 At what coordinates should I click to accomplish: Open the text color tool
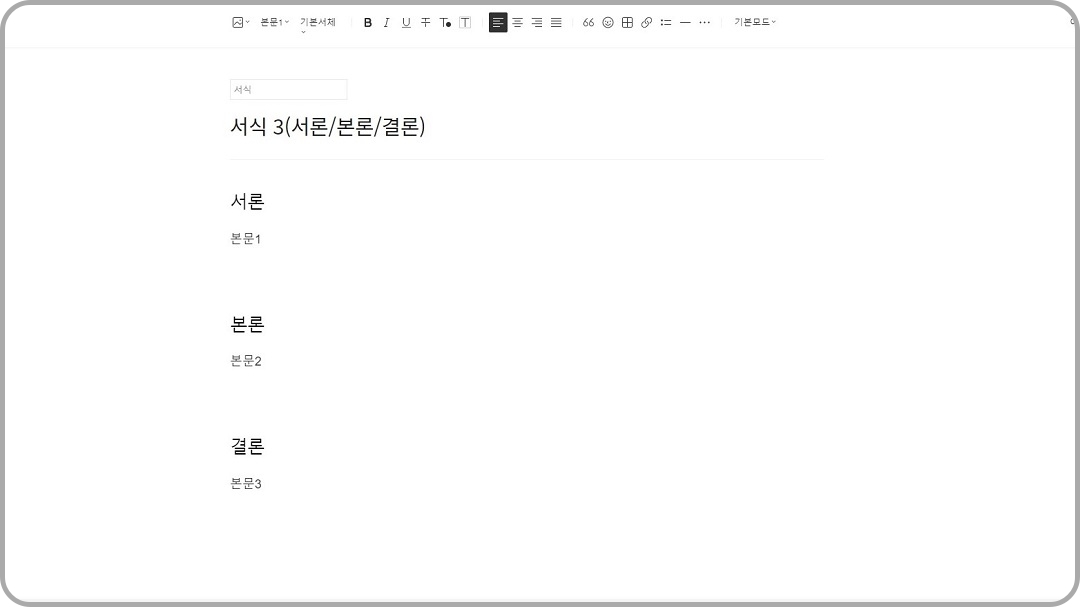(445, 22)
